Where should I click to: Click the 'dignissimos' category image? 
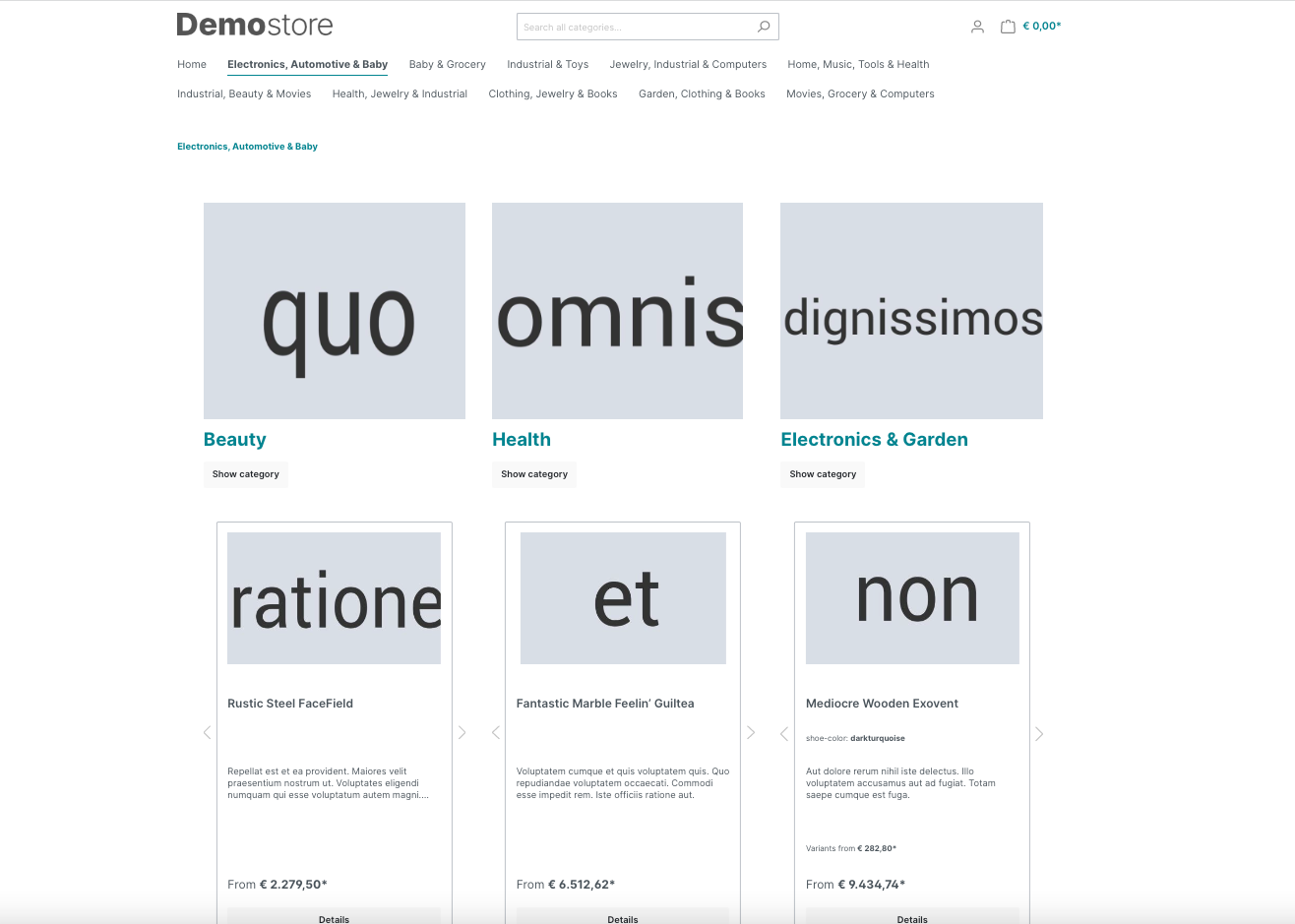tap(911, 311)
